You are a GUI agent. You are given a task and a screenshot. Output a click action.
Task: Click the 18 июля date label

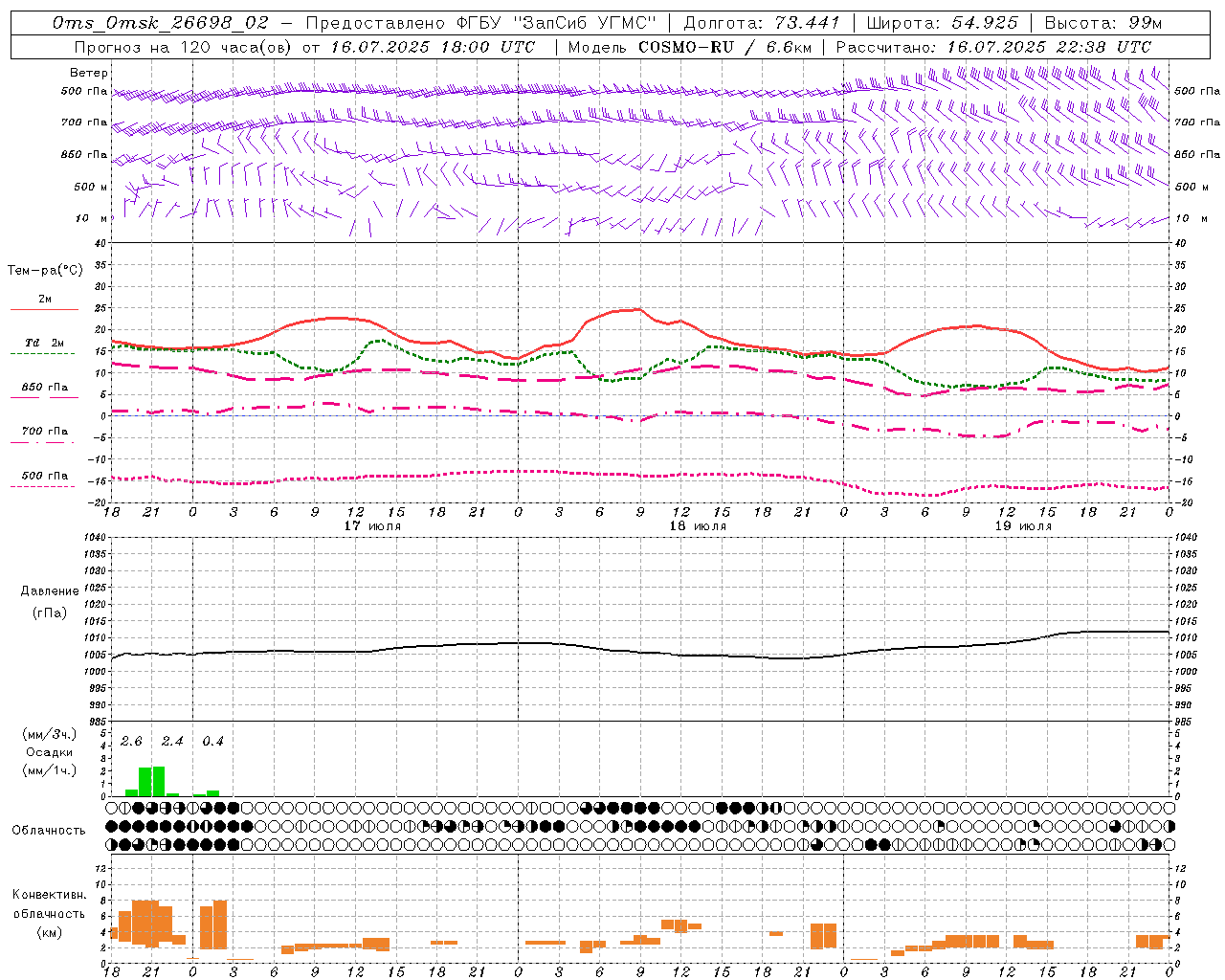pos(698,526)
